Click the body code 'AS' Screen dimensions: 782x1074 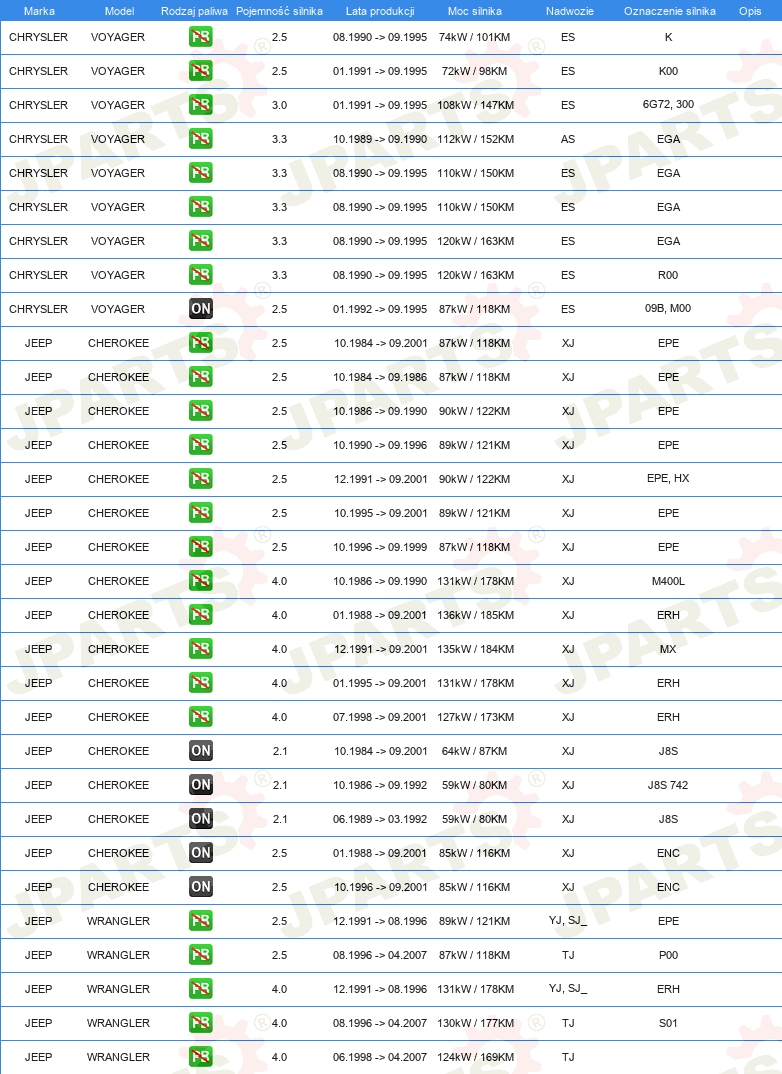pos(568,139)
